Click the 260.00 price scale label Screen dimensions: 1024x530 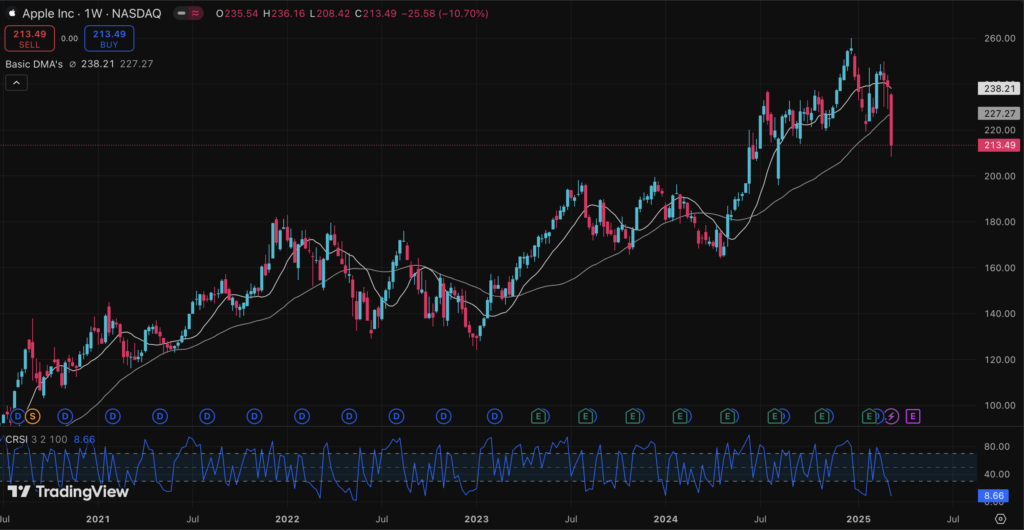point(999,39)
